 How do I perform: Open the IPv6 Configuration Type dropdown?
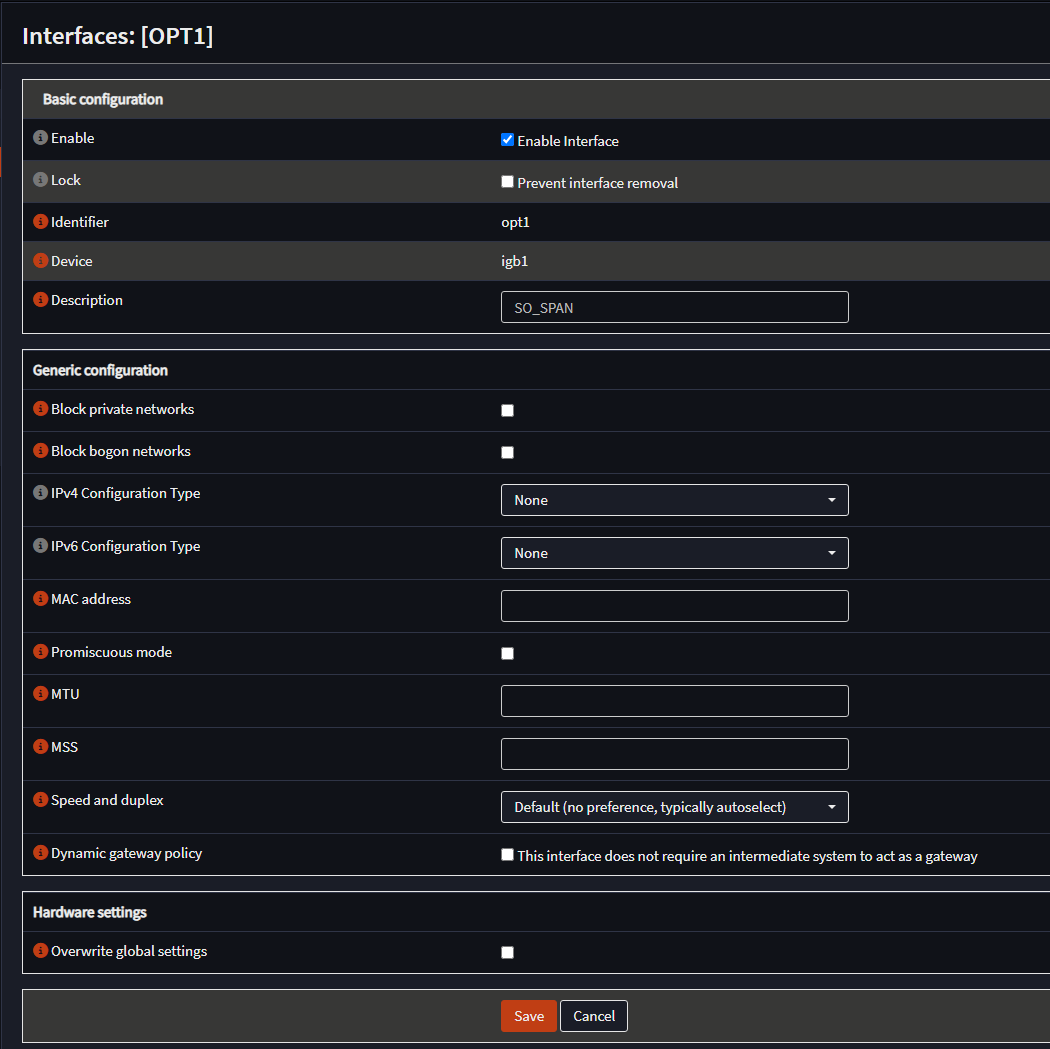click(674, 553)
